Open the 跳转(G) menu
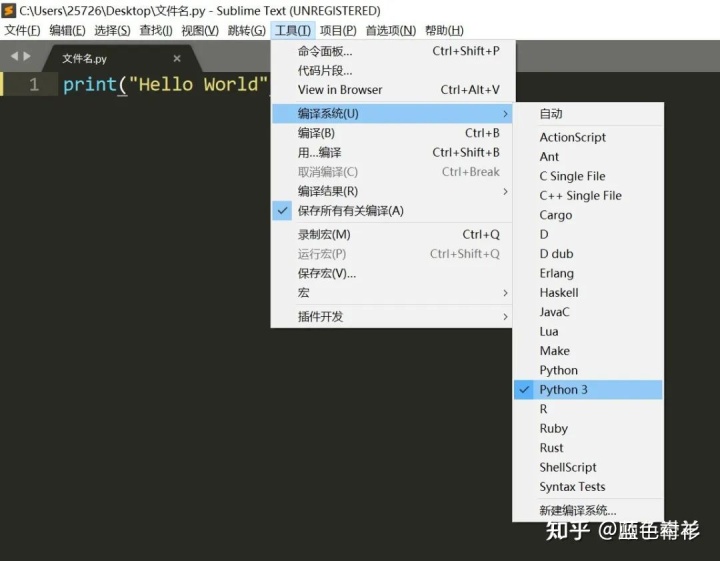Screen dimensions: 720x561 [247, 30]
